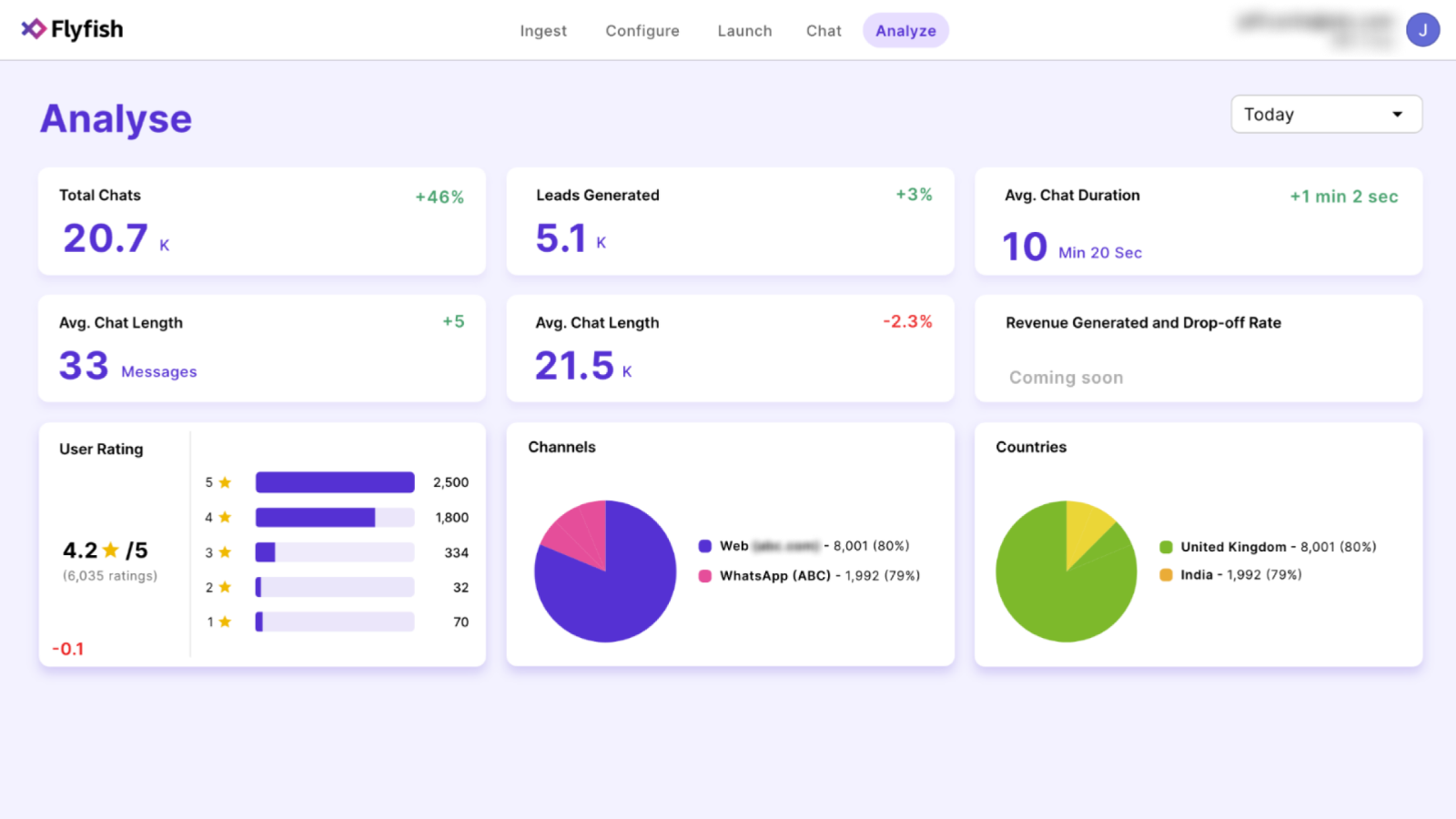Viewport: 1456px width, 819px height.
Task: Open the Today date range dropdown
Action: point(1325,115)
